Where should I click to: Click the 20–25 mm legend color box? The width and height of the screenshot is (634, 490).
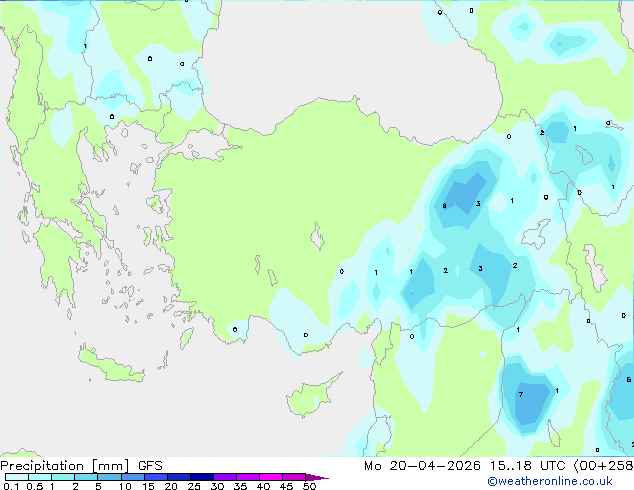pyautogui.click(x=179, y=477)
